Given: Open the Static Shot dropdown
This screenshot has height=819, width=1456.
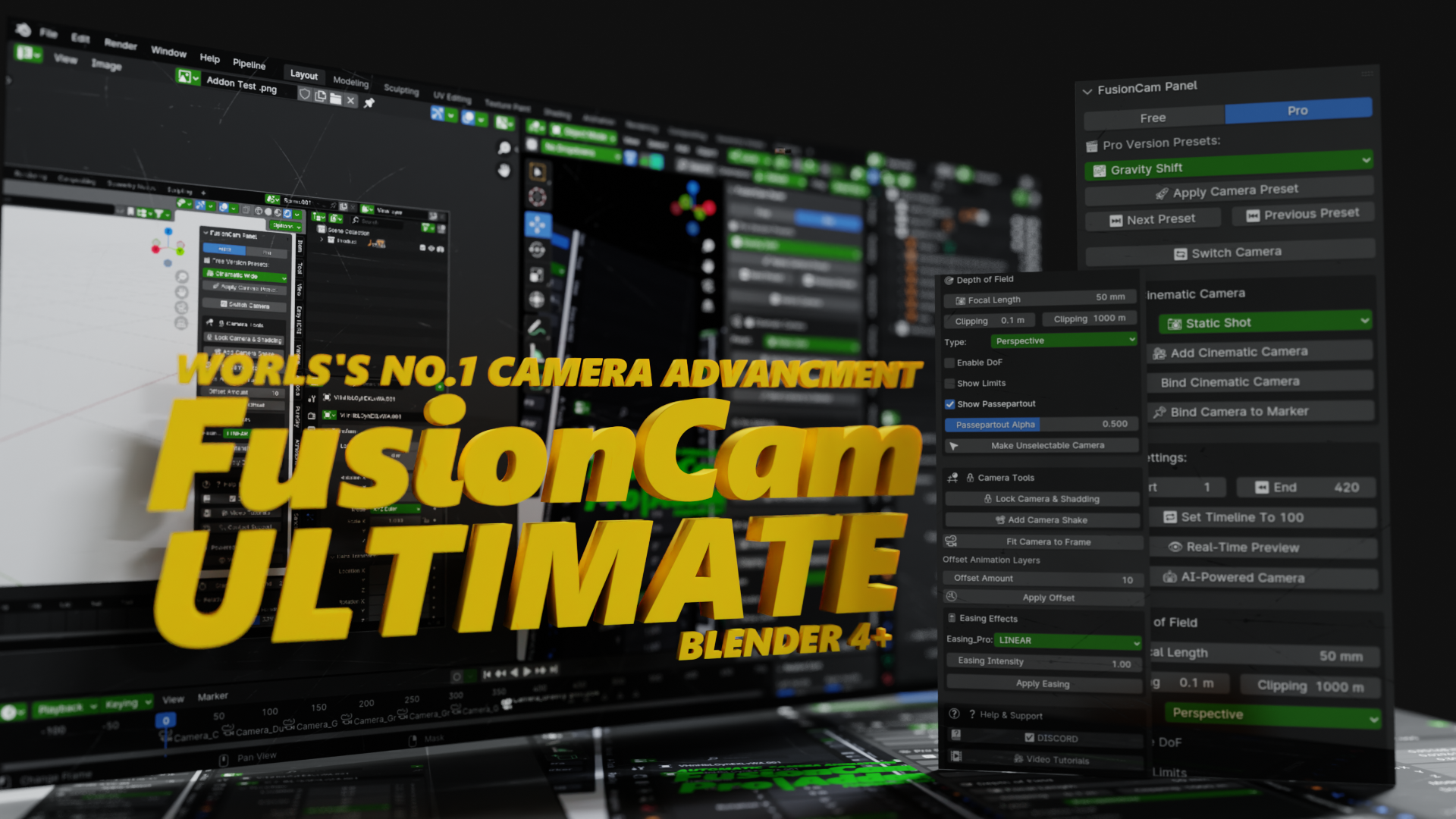Looking at the screenshot, I should [x=1265, y=322].
